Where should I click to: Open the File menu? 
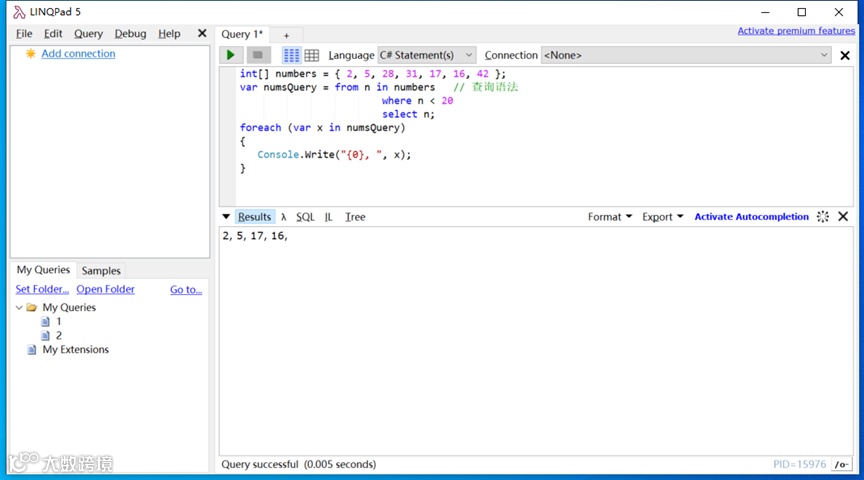[24, 34]
